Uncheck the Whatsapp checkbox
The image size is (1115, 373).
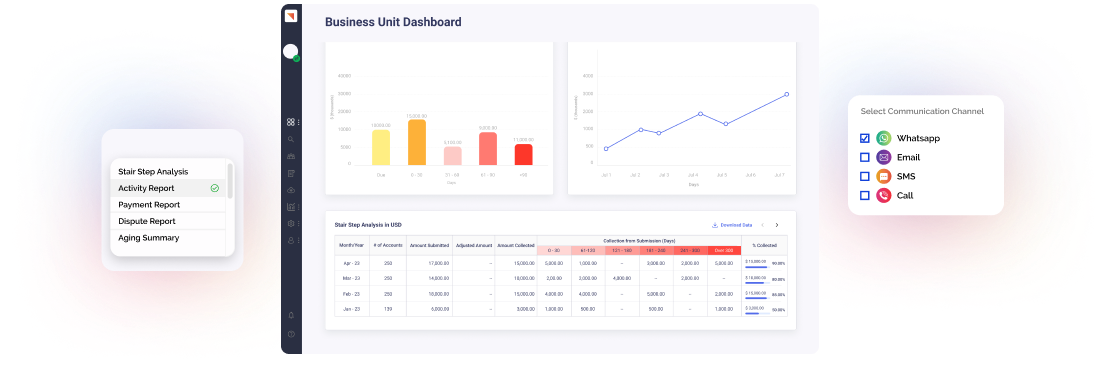click(865, 138)
